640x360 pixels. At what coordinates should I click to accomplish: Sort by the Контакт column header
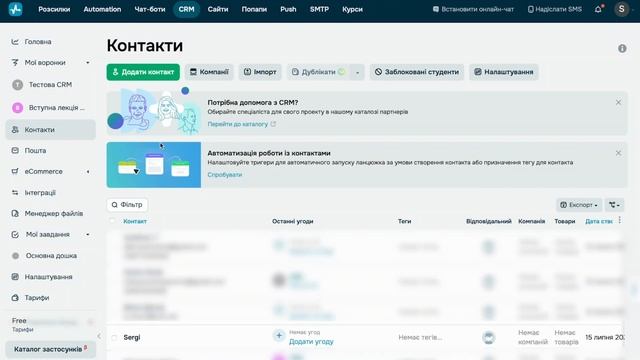pos(135,221)
